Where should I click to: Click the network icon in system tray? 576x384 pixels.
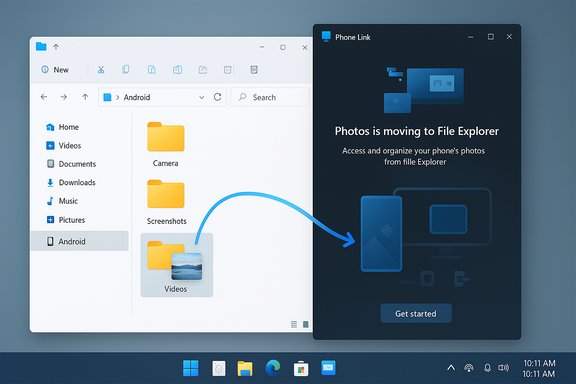tap(469, 368)
